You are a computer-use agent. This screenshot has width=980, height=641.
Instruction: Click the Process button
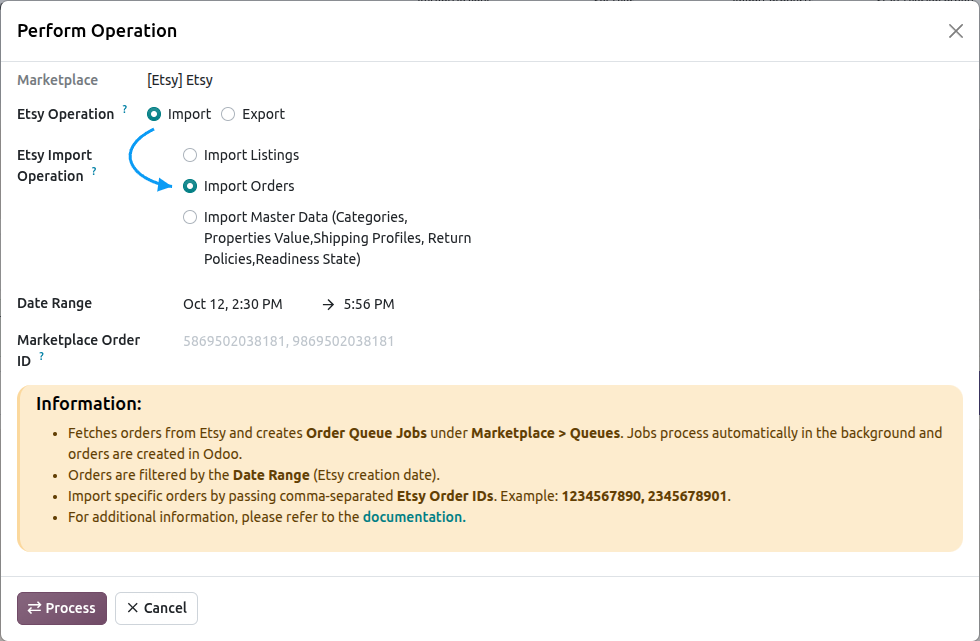(x=62, y=609)
